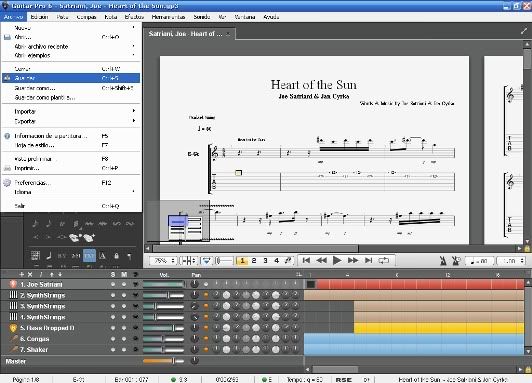The width and height of the screenshot is (532, 383).
Task: Click Imprimir… menu entry
Action: [71, 168]
